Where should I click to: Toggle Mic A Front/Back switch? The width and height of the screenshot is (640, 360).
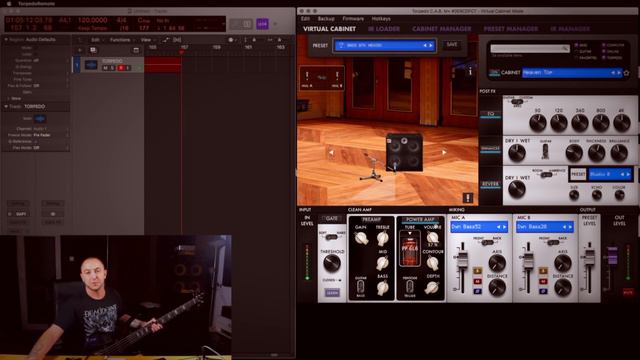tap(487, 242)
